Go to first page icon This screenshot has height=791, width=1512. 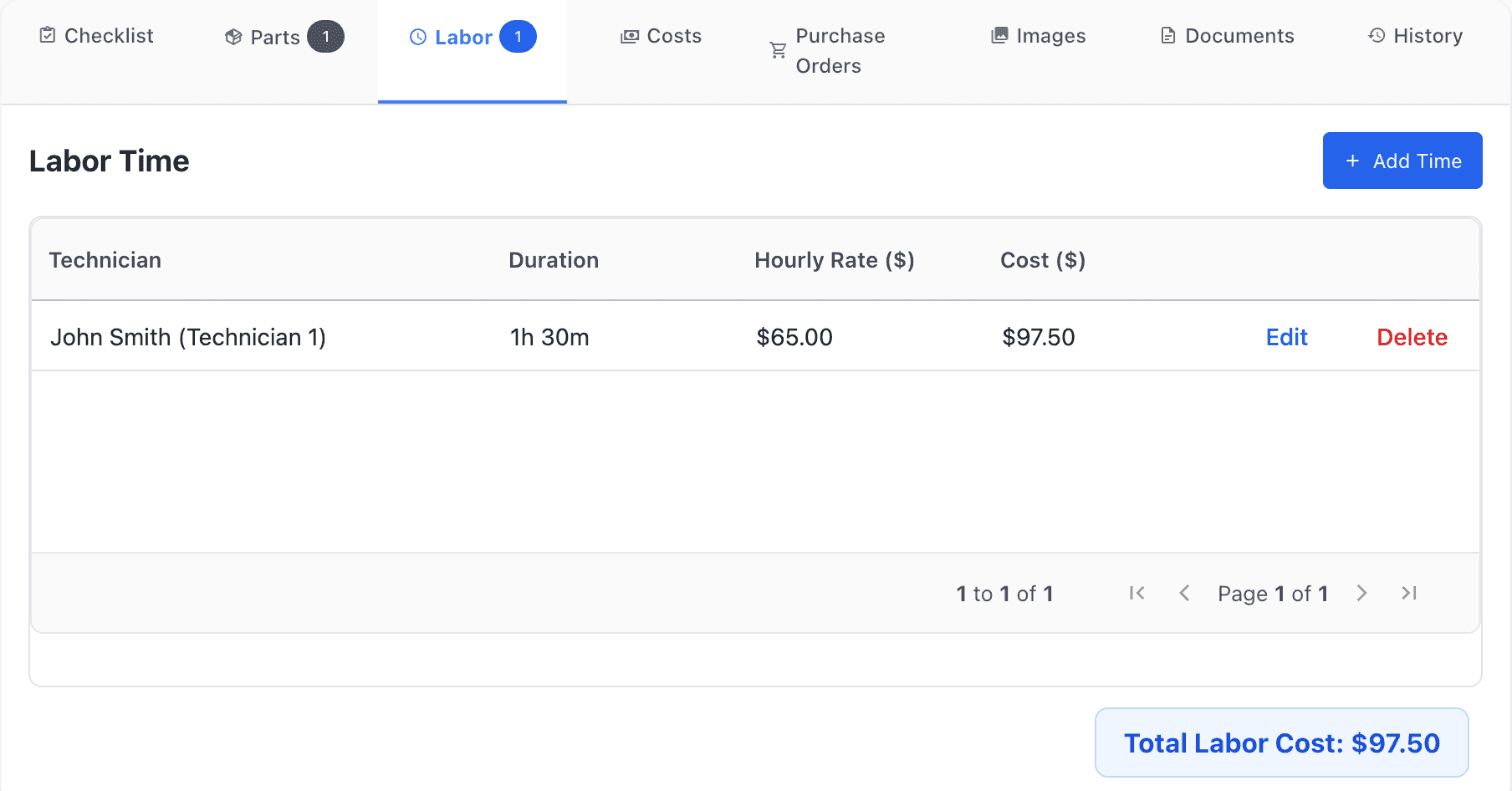pos(1136,593)
